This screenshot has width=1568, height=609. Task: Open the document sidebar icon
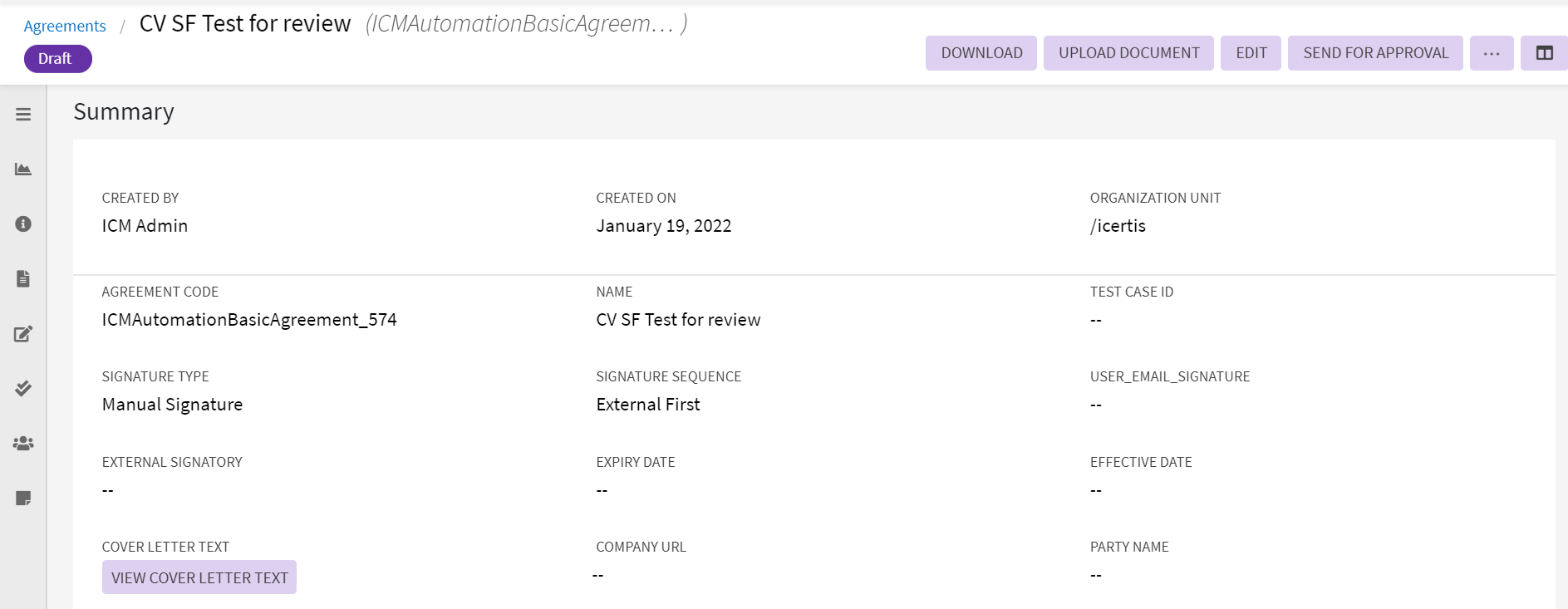coord(23,278)
